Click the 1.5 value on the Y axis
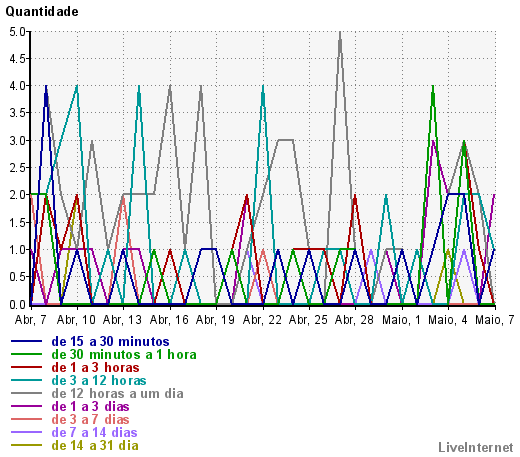Image resolution: width=520 pixels, height=457 pixels. (17, 223)
